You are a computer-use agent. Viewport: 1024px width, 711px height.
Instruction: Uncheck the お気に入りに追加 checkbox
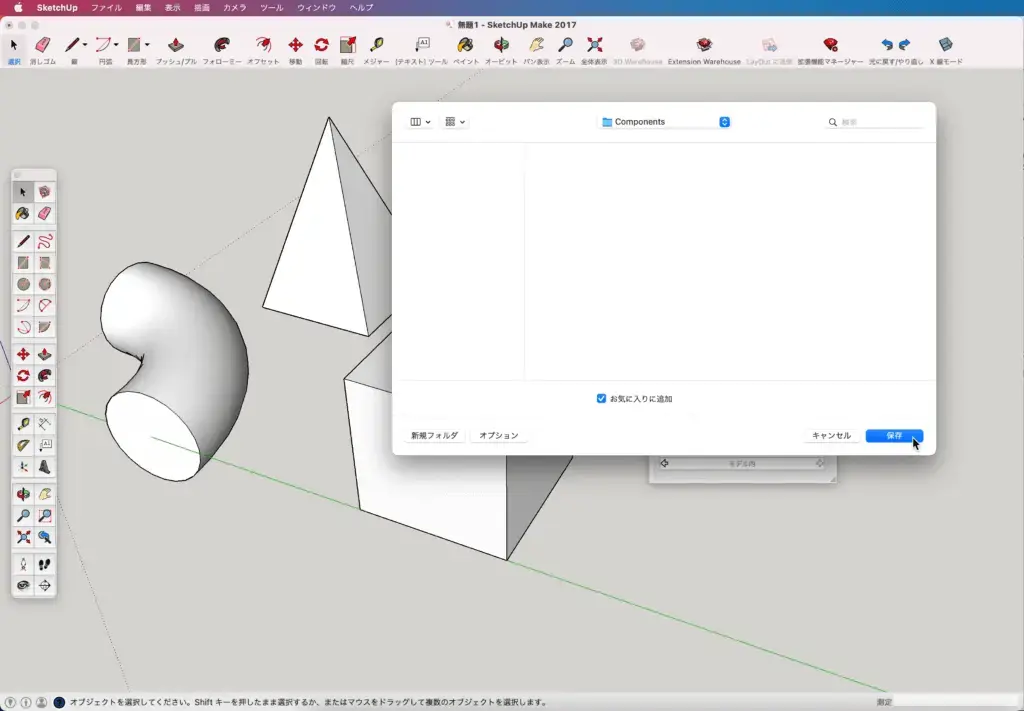click(x=601, y=398)
